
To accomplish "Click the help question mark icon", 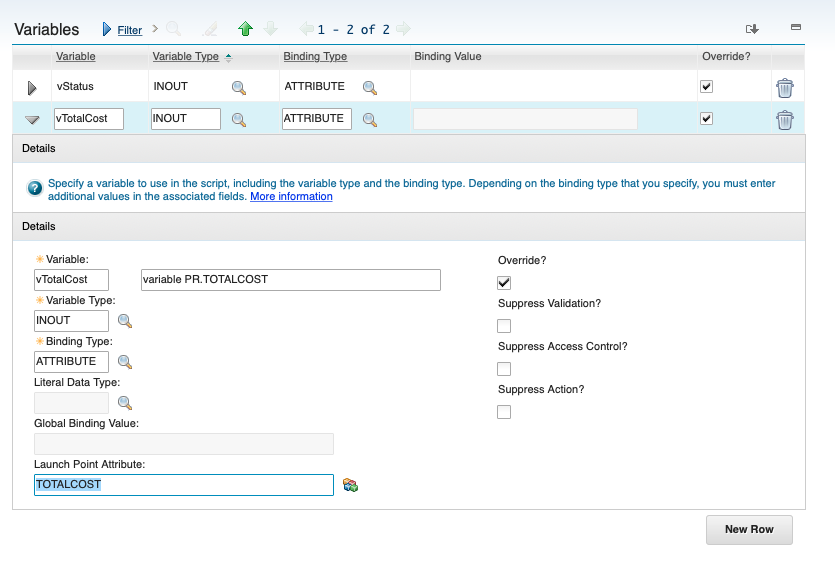I will tap(35, 188).
